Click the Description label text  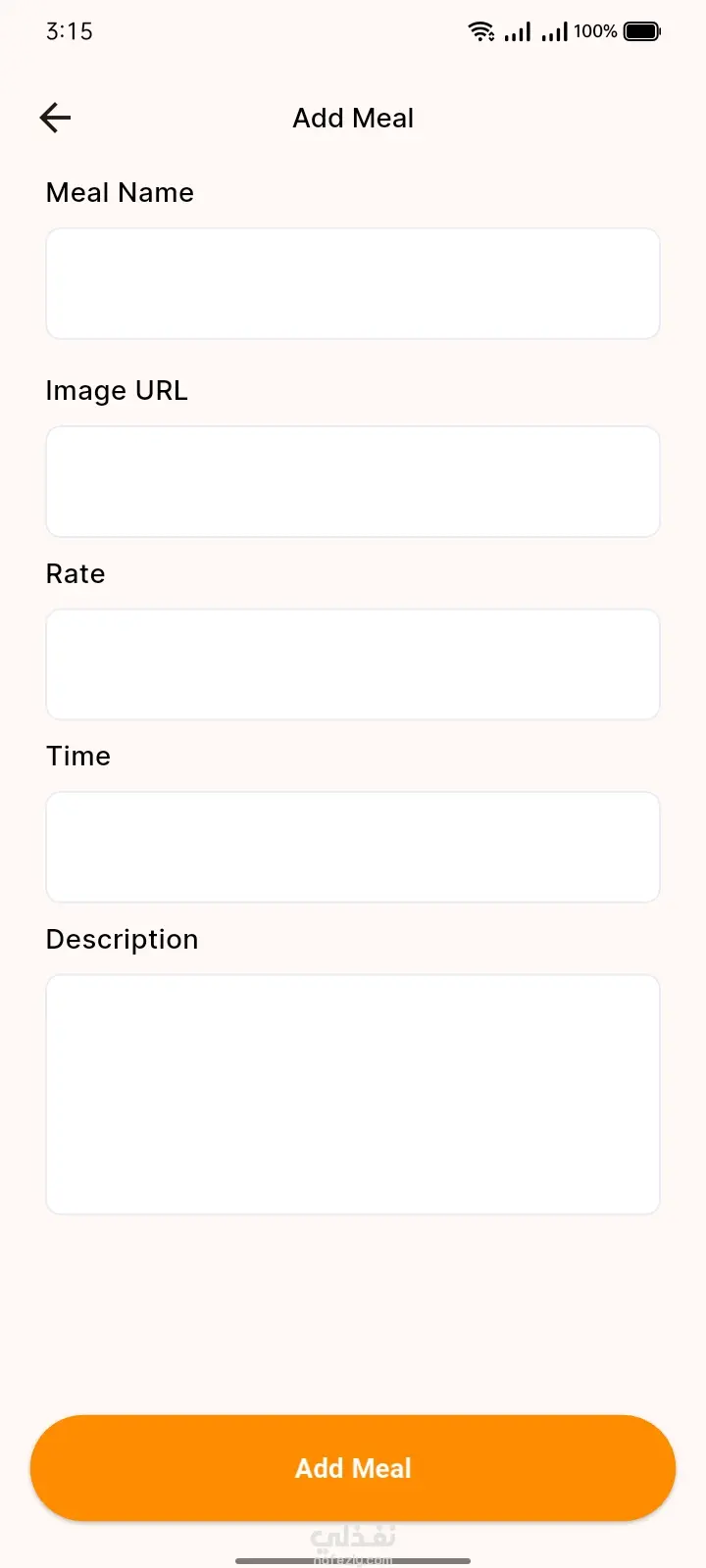pos(123,939)
